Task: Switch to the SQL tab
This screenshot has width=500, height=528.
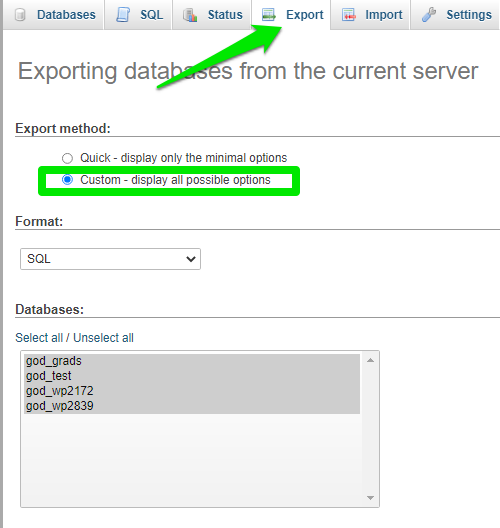Action: 139,15
